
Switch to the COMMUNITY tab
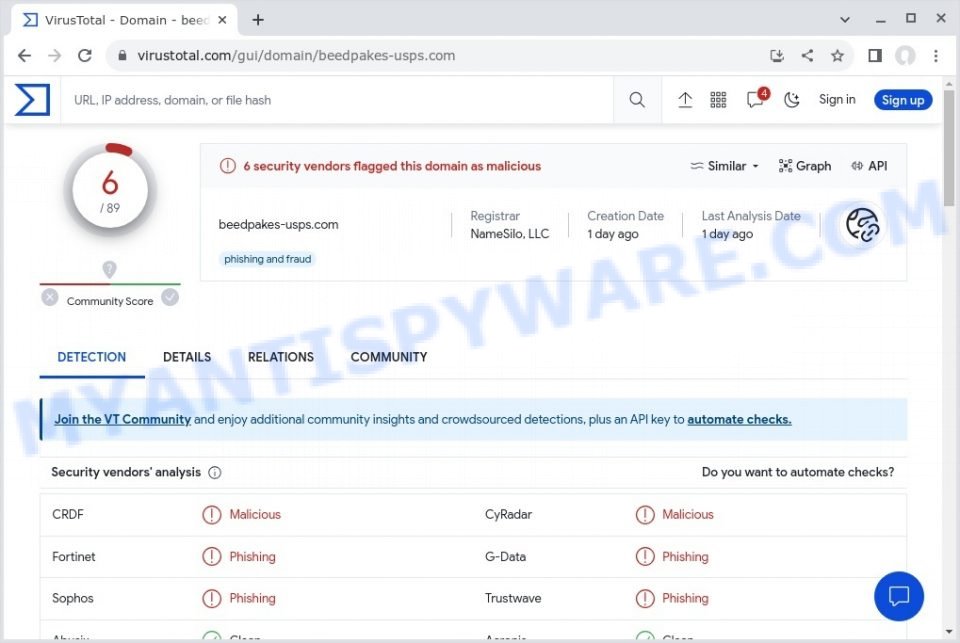pos(389,357)
